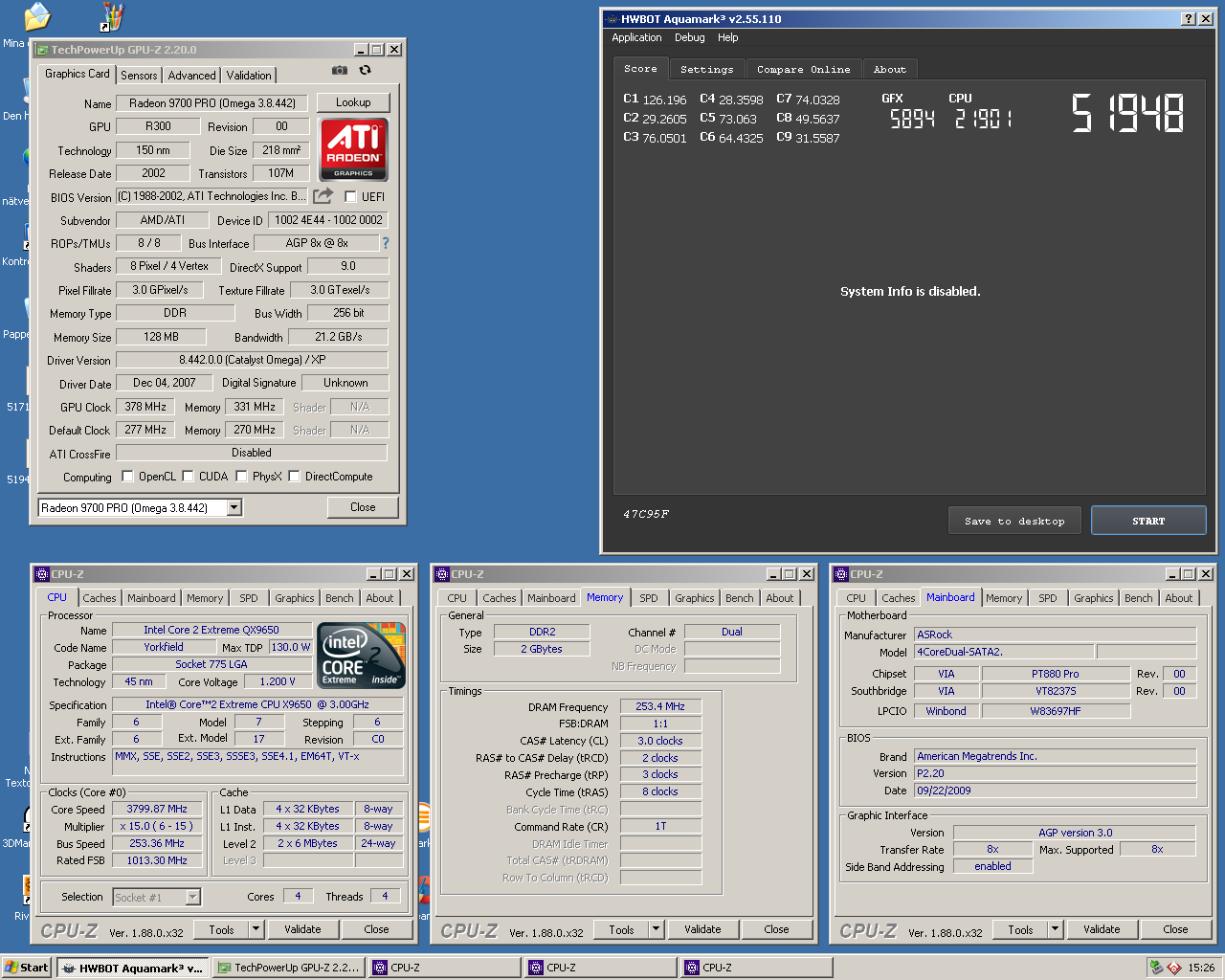Click the BIOS date 09/22/2009 field
The image size is (1225, 980).
(1055, 791)
